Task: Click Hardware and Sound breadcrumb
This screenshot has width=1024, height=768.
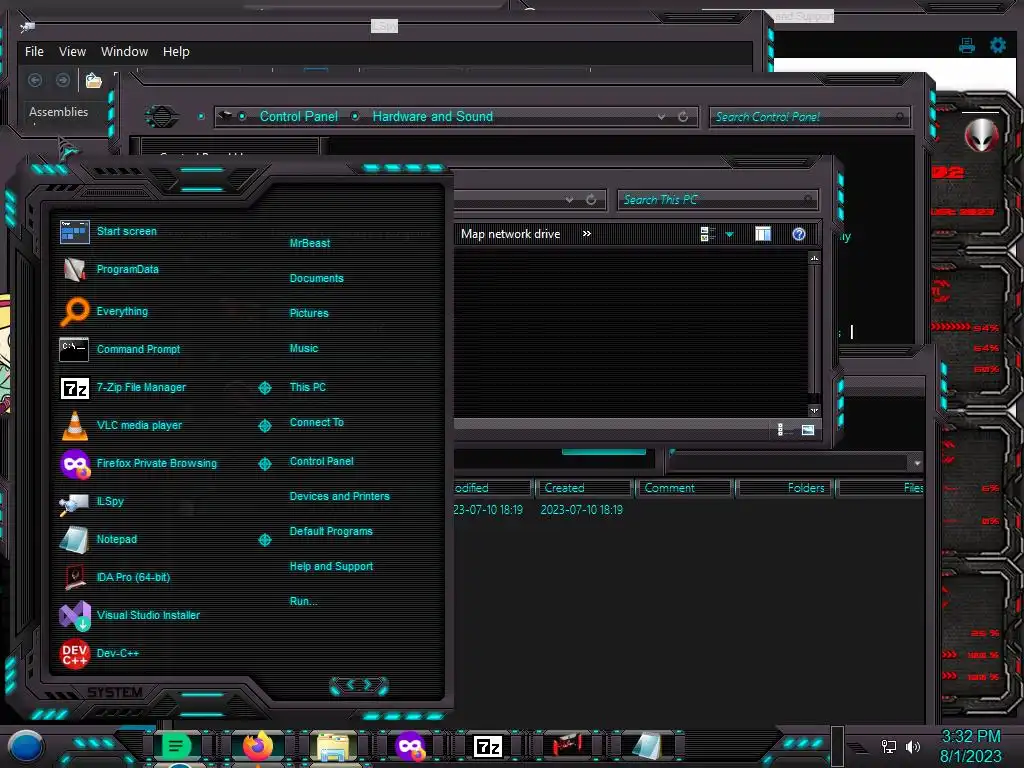Action: click(432, 116)
